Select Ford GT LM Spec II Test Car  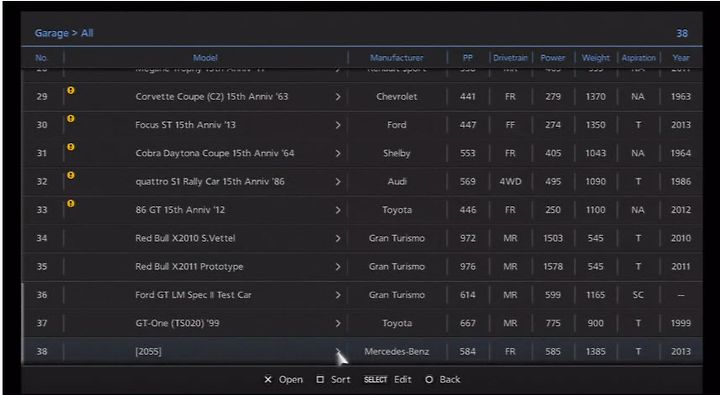pos(193,295)
